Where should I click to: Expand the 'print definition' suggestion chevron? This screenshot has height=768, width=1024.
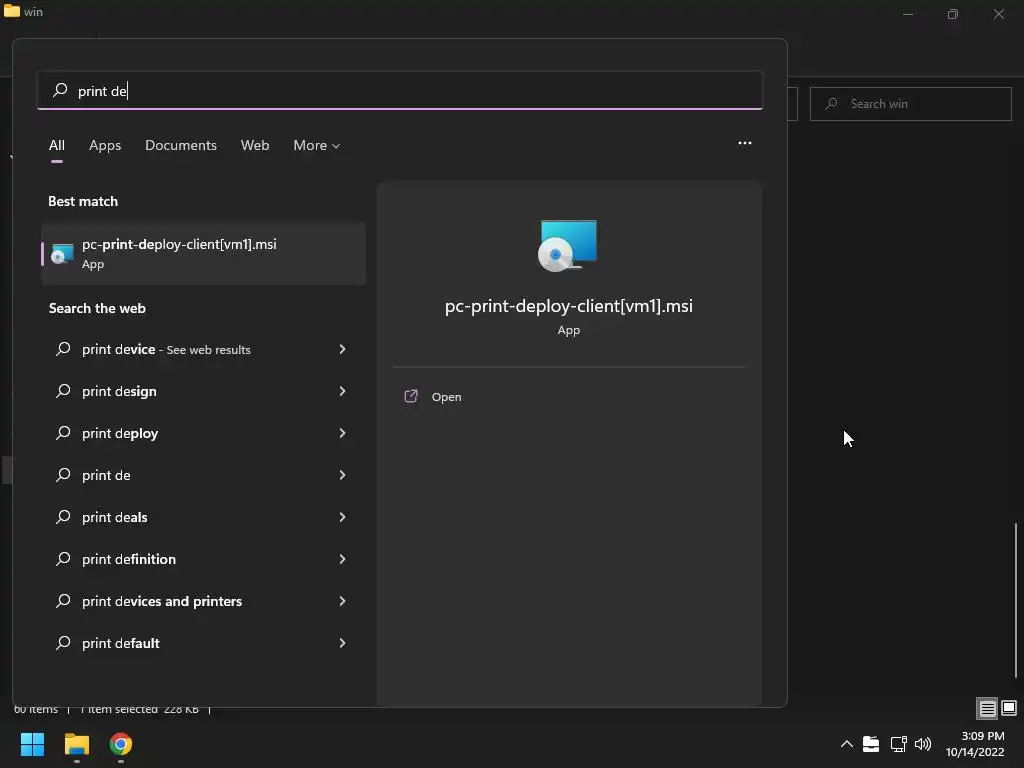click(342, 559)
